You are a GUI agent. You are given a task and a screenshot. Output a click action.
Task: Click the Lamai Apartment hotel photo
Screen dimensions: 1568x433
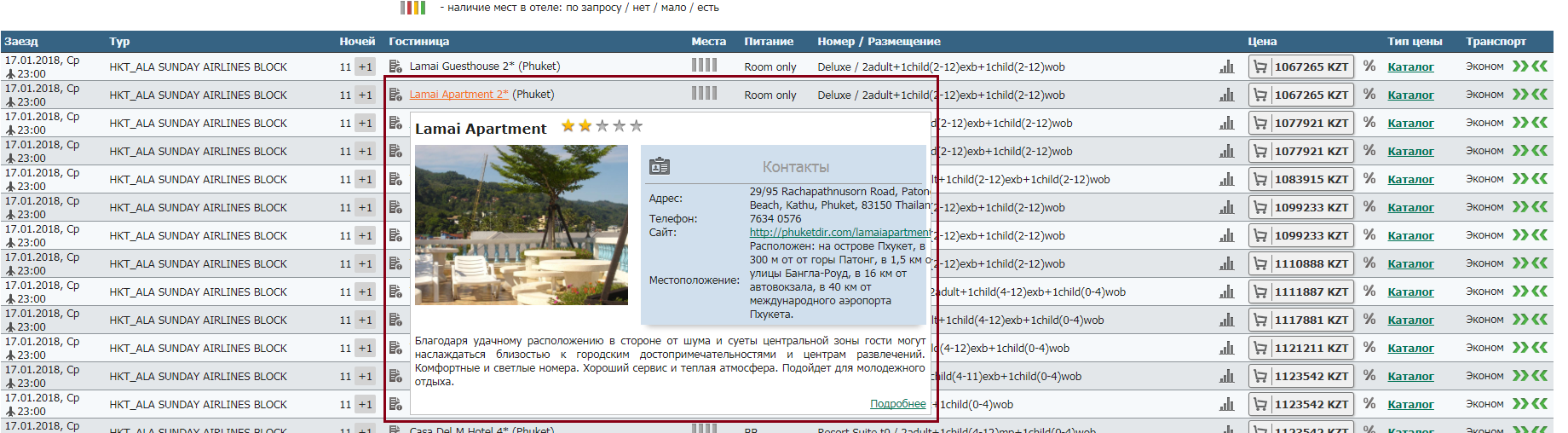point(521,225)
